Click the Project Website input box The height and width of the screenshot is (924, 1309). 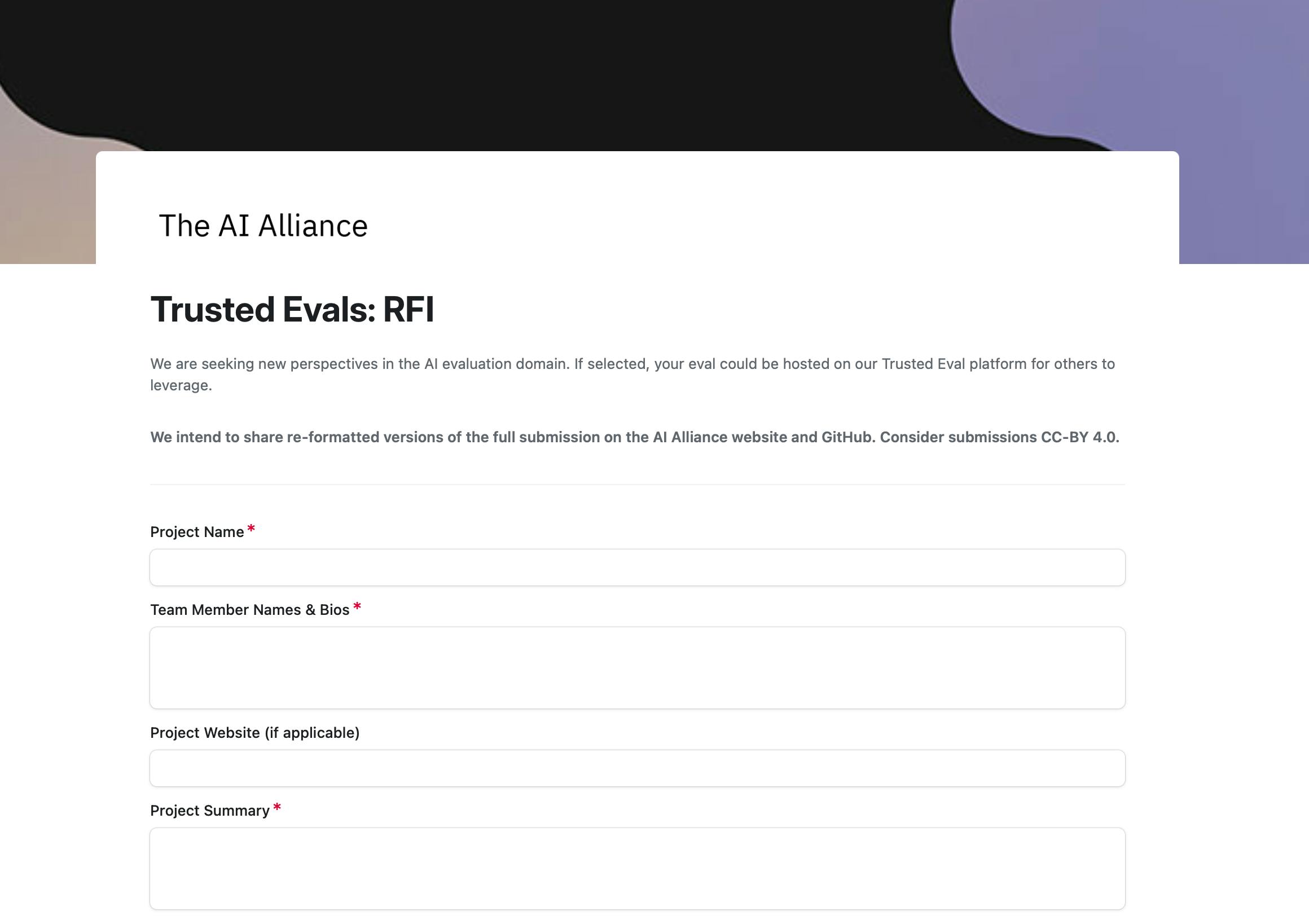coord(637,768)
